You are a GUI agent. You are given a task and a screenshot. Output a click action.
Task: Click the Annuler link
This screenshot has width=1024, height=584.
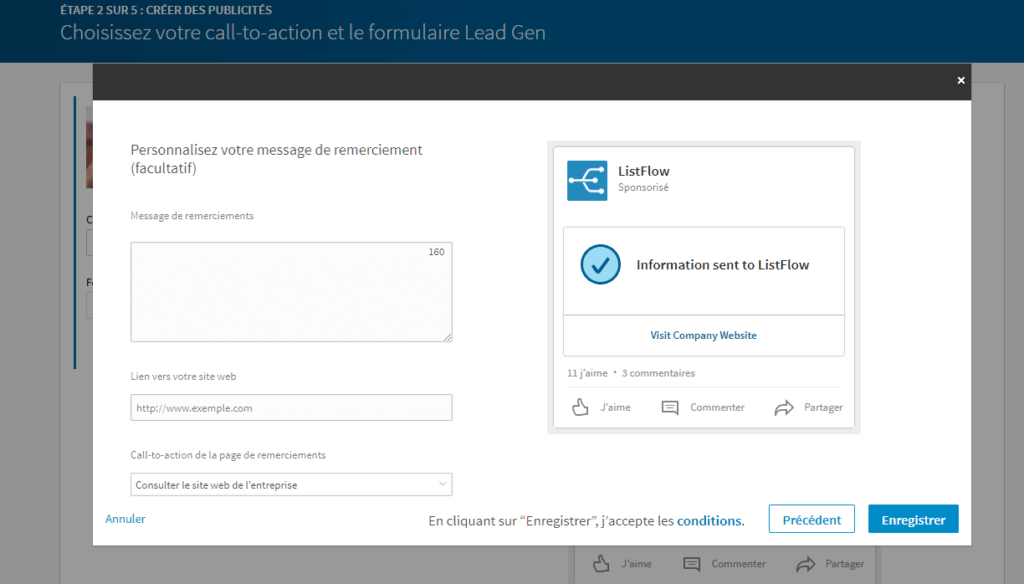click(x=125, y=519)
